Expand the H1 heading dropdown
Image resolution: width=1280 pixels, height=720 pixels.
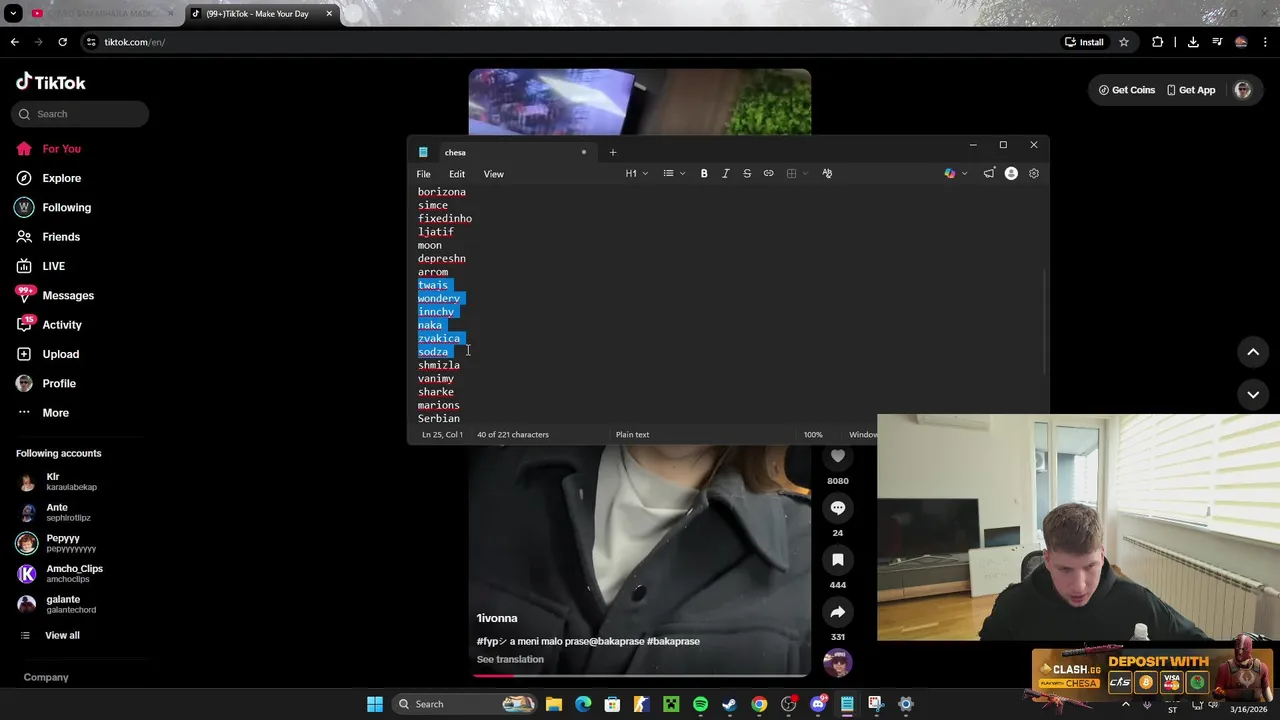point(637,174)
